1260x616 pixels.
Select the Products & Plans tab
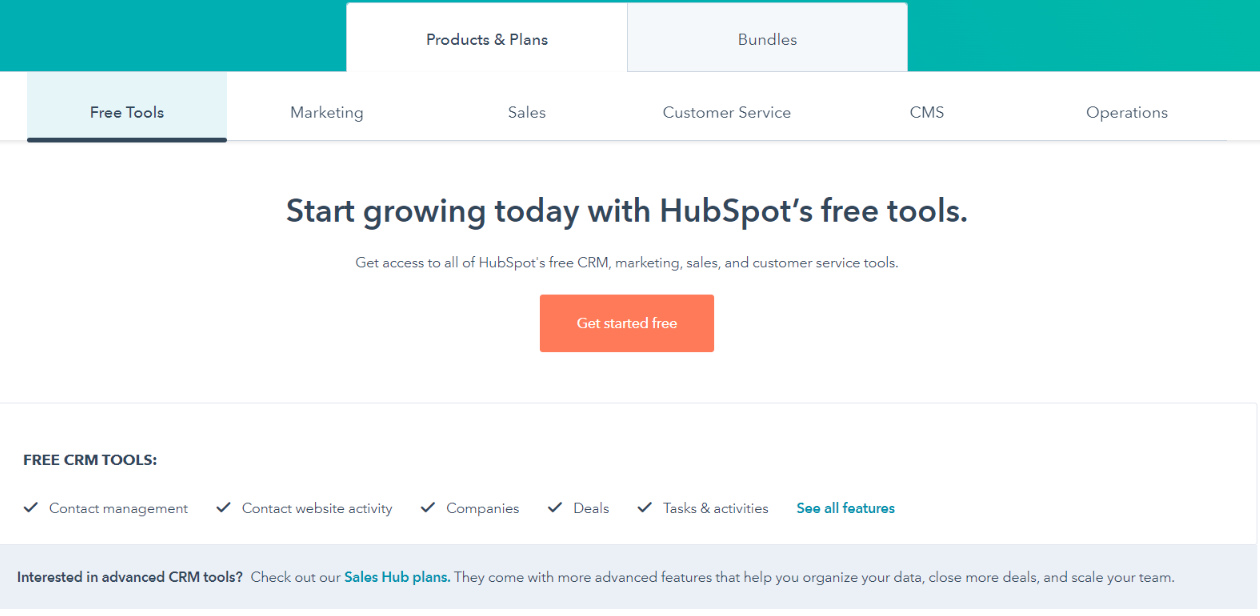(x=486, y=39)
